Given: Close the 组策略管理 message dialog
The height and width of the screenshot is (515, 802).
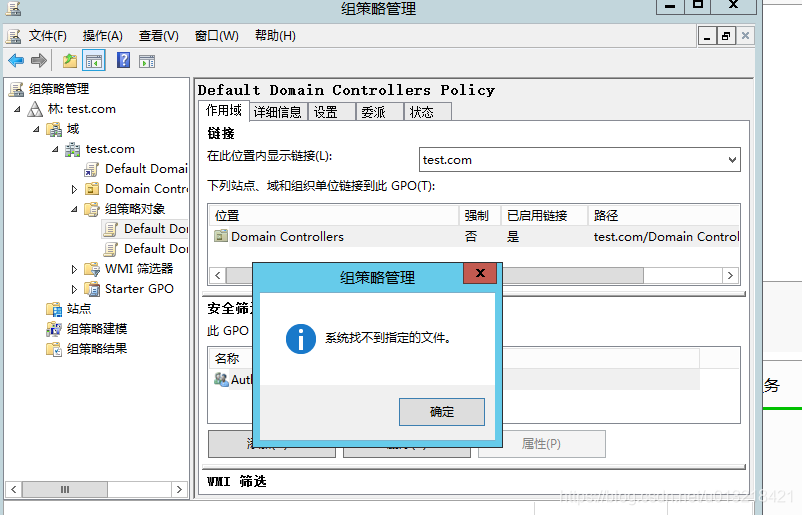Looking at the screenshot, I should coord(480,273).
